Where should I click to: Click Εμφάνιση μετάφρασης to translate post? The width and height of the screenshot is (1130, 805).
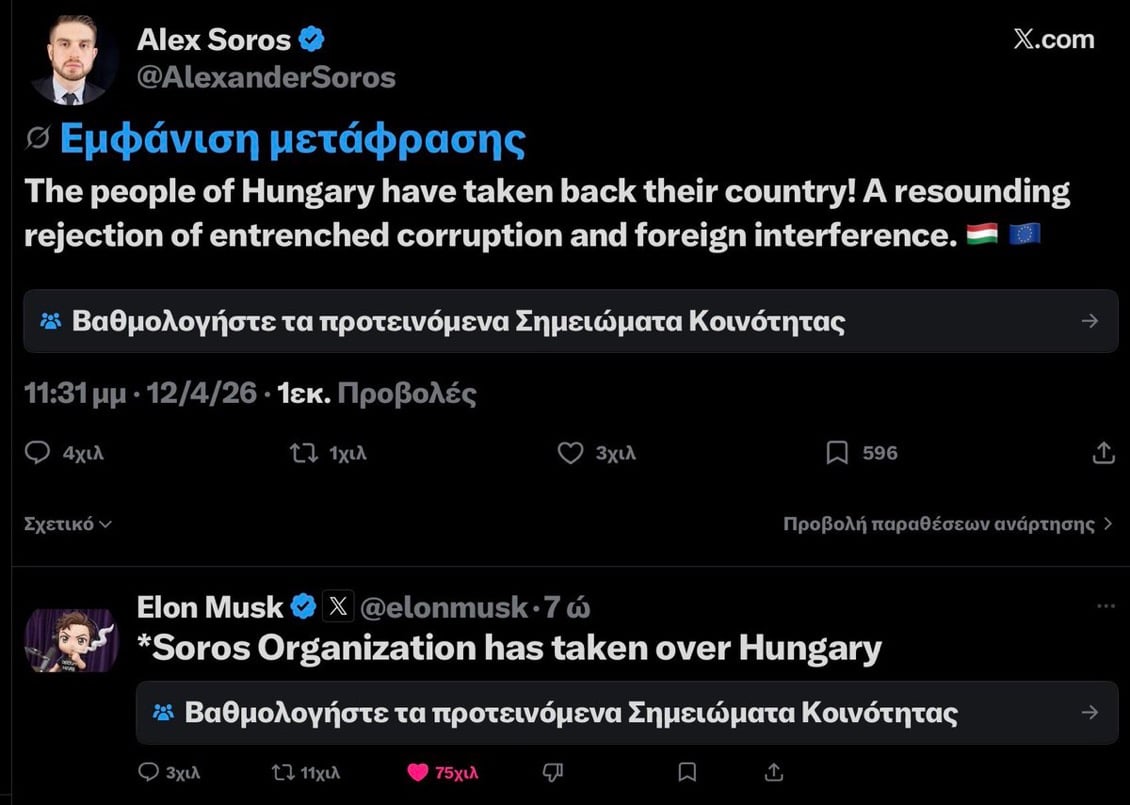point(292,140)
